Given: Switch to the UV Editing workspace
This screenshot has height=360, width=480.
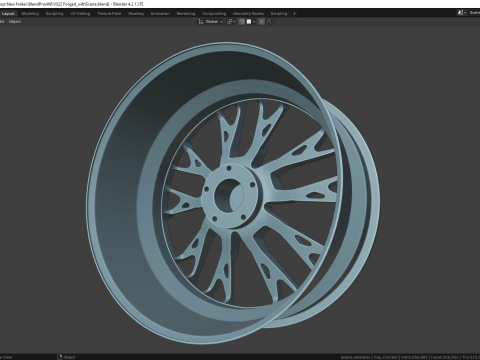Looking at the screenshot, I should 80,14.
